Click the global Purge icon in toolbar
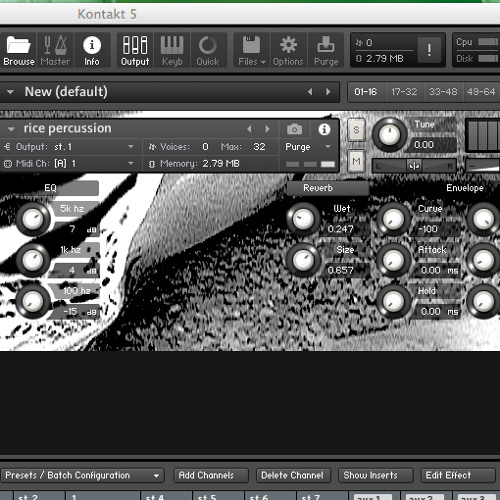 pos(326,50)
